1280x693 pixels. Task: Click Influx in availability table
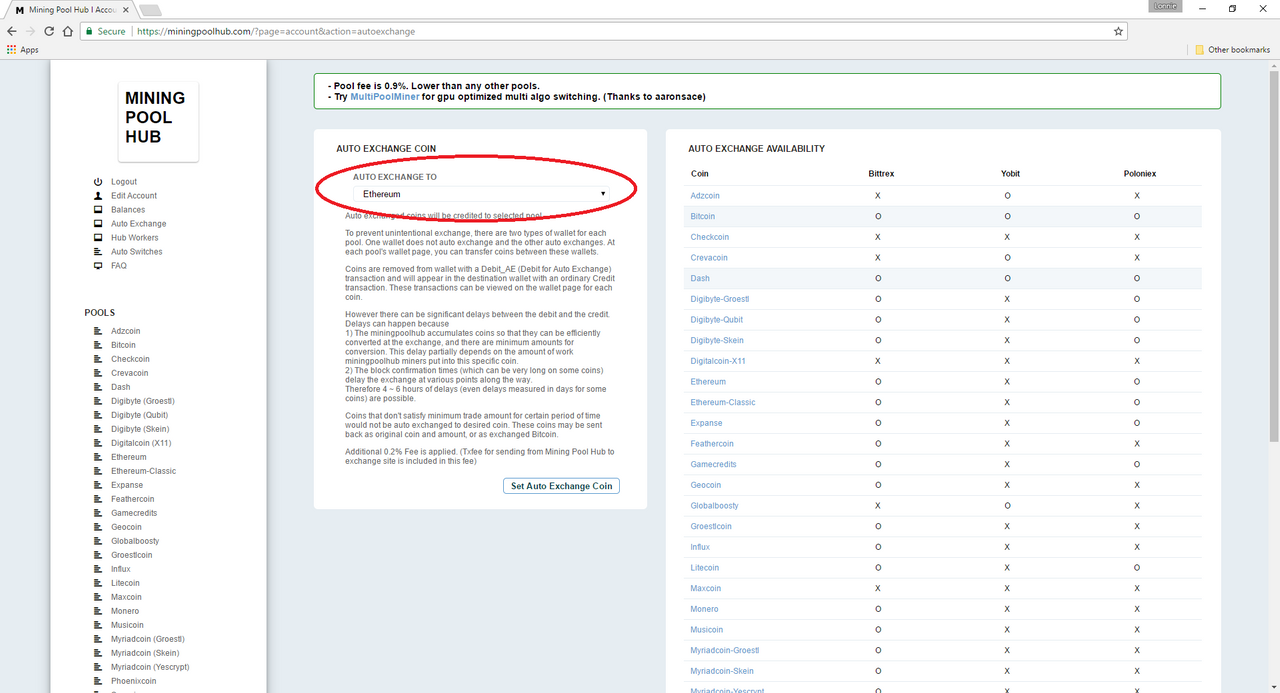700,547
